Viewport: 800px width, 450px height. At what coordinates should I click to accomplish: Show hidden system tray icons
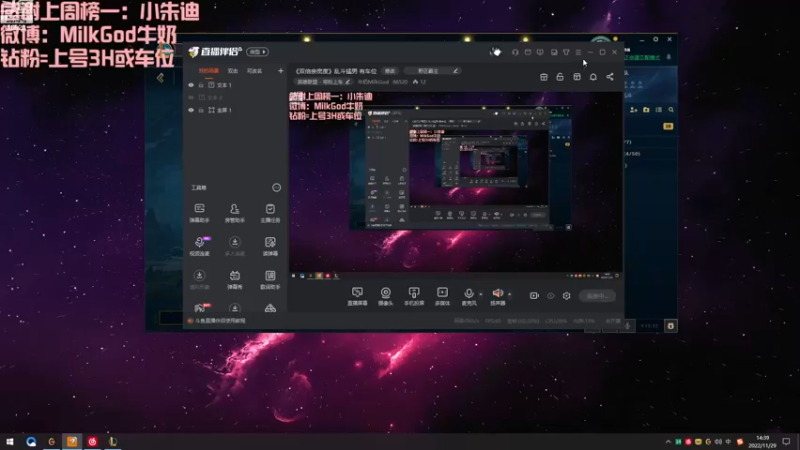point(668,442)
